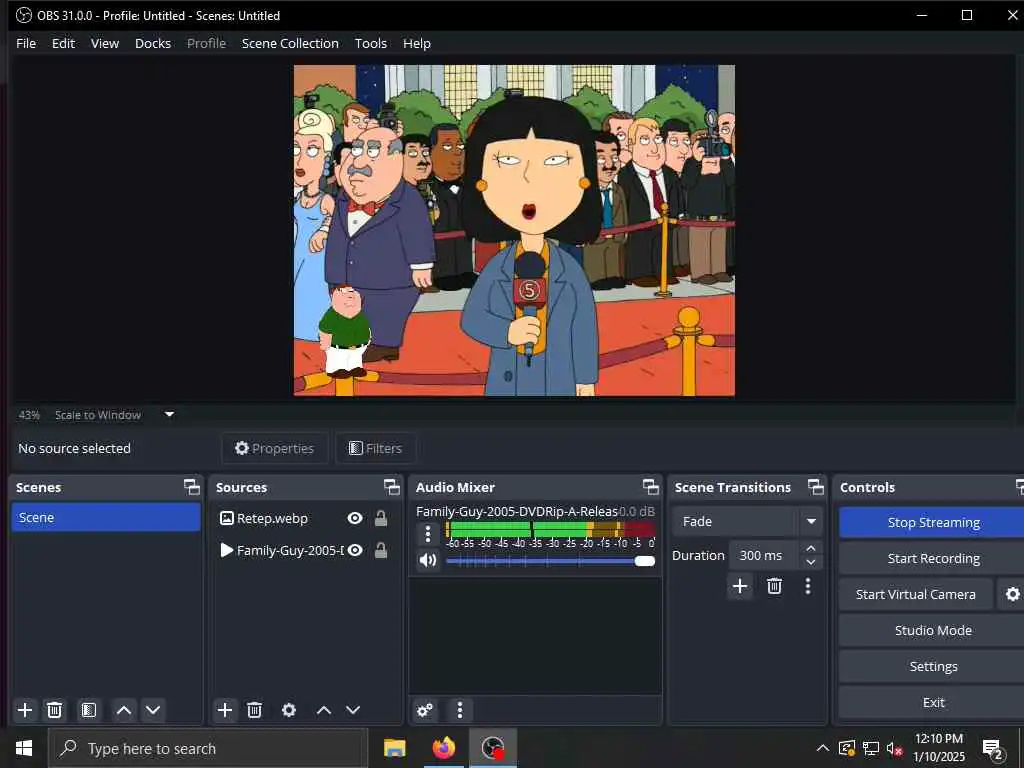The width and height of the screenshot is (1024, 768).
Task: Click the Exit button
Action: click(x=933, y=702)
